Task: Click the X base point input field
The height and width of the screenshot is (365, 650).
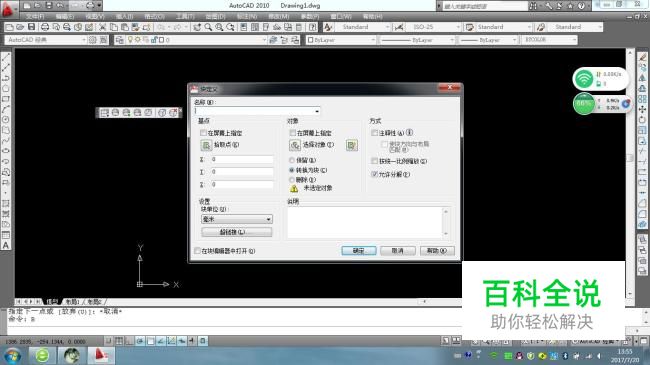Action: tap(241, 159)
